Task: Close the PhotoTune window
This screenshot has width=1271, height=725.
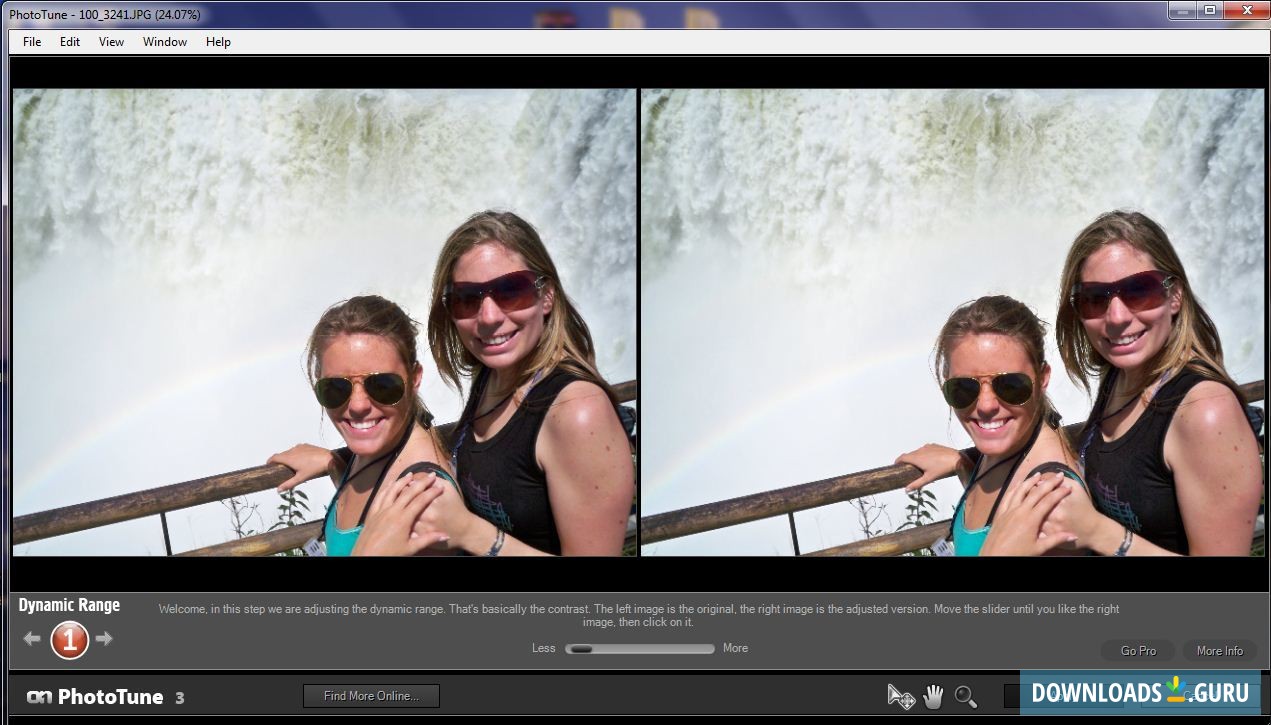Action: point(1246,9)
